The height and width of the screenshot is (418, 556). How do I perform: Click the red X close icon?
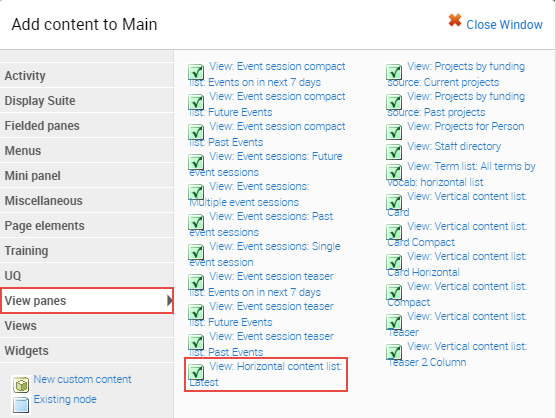455,21
